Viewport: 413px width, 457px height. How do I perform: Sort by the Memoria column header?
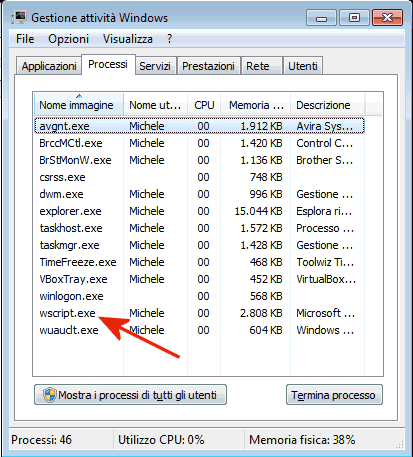pyautogui.click(x=256, y=105)
